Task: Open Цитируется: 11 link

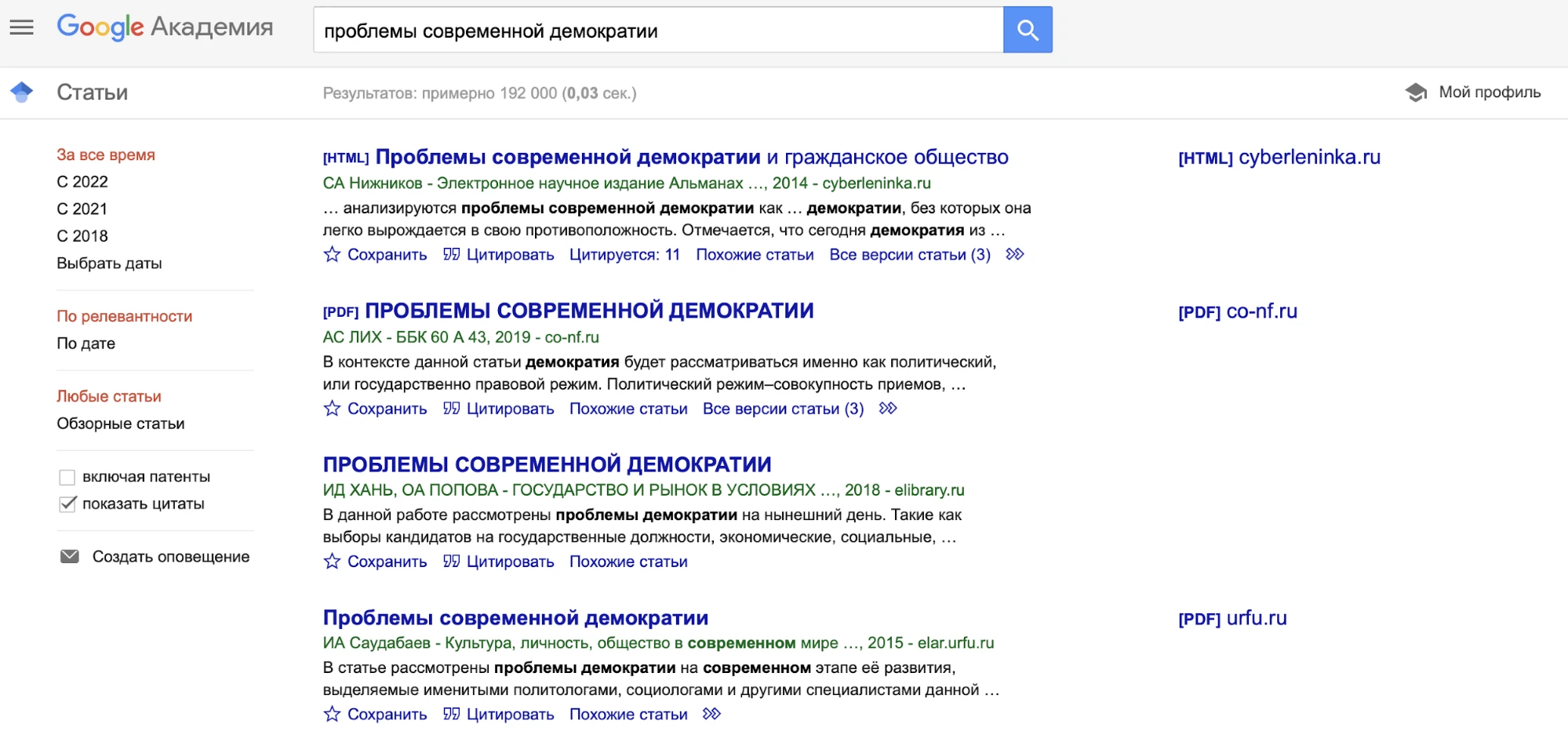Action: (624, 255)
